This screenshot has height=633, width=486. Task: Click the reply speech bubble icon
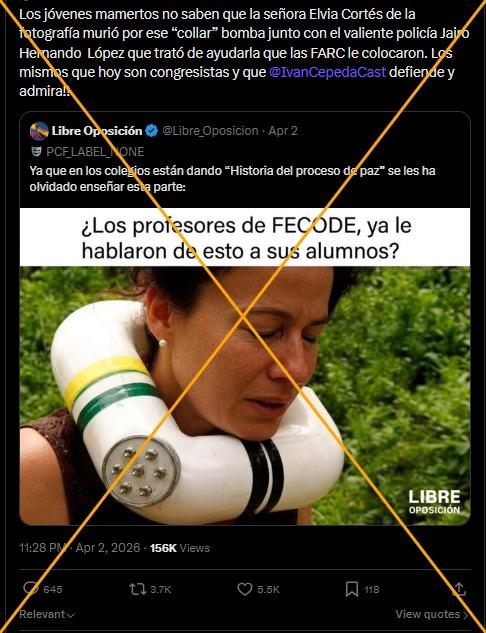coord(31,589)
